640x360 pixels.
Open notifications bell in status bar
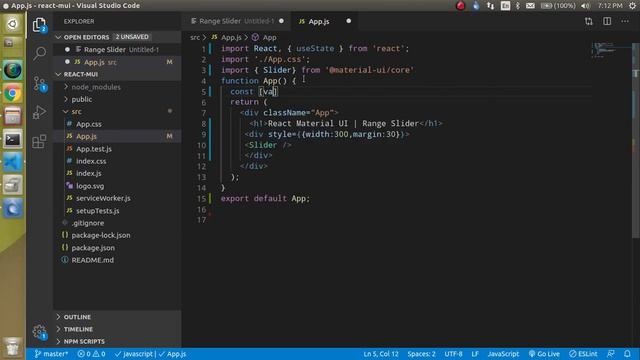coord(627,354)
